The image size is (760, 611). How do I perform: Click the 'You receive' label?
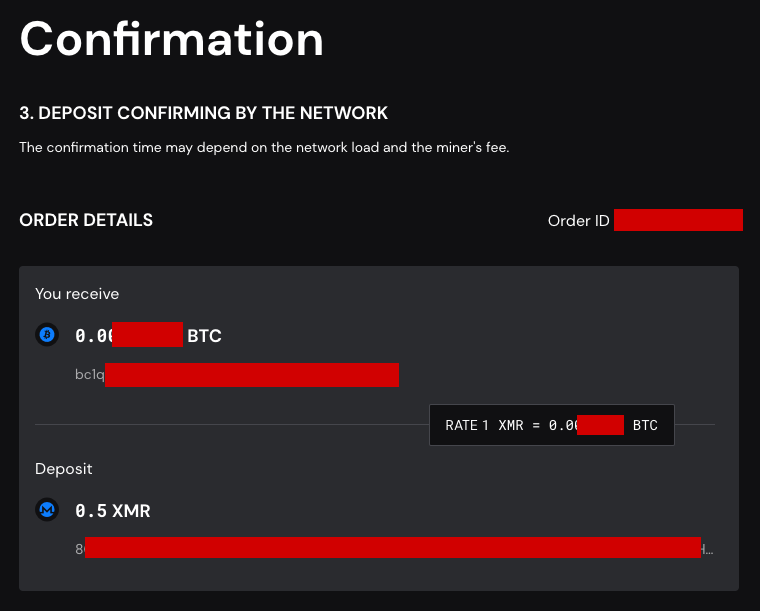point(77,294)
